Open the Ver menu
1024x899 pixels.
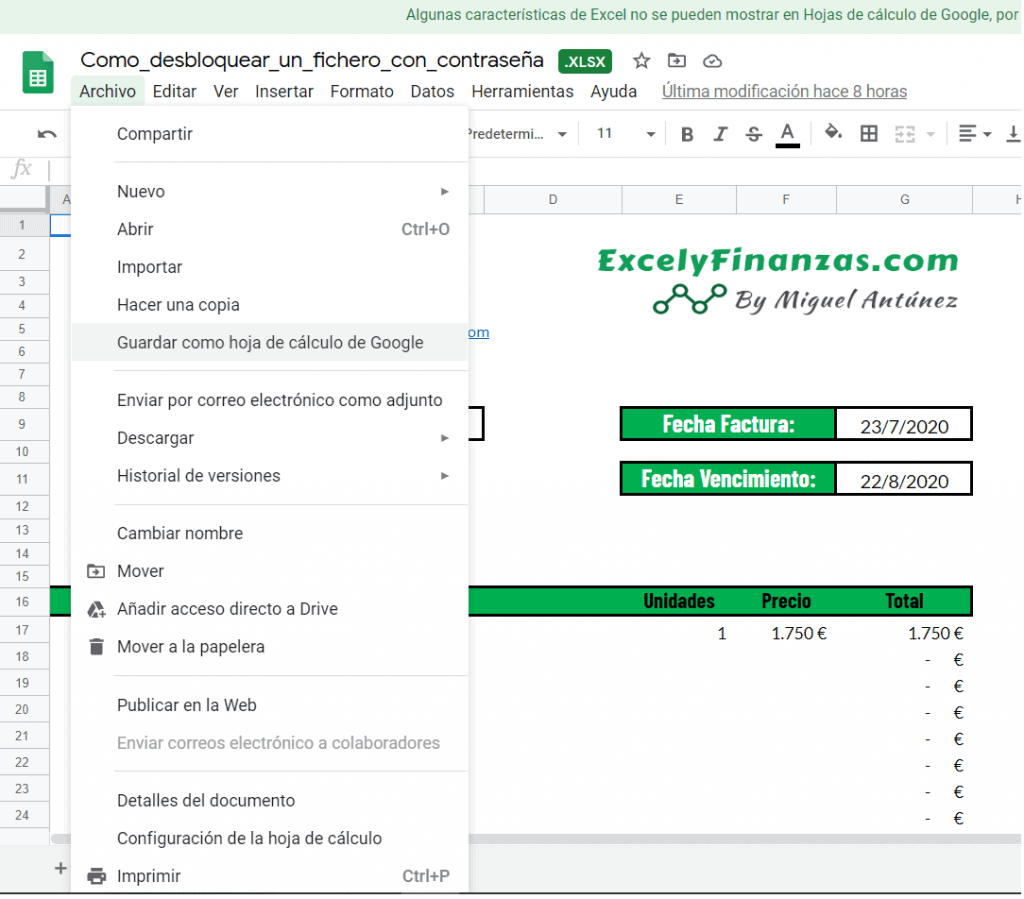tap(225, 91)
